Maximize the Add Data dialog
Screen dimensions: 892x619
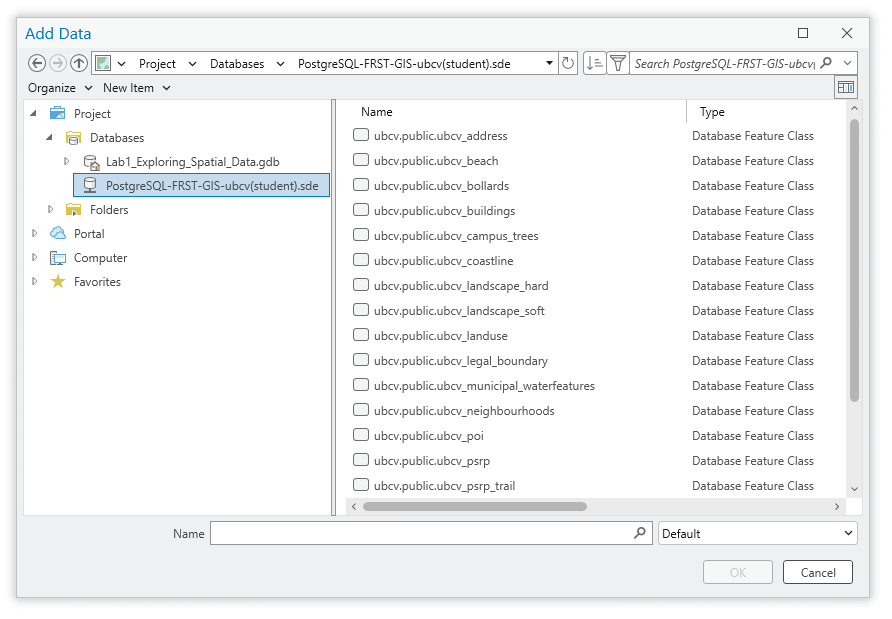tap(803, 33)
